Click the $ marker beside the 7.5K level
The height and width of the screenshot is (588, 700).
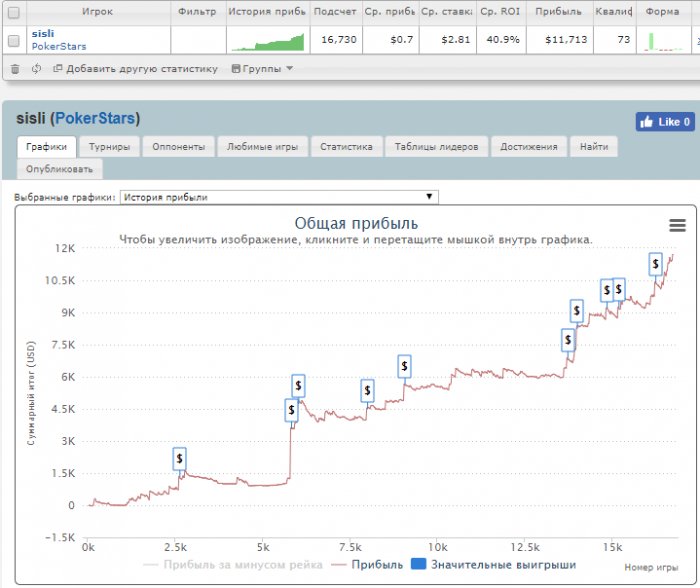click(568, 340)
